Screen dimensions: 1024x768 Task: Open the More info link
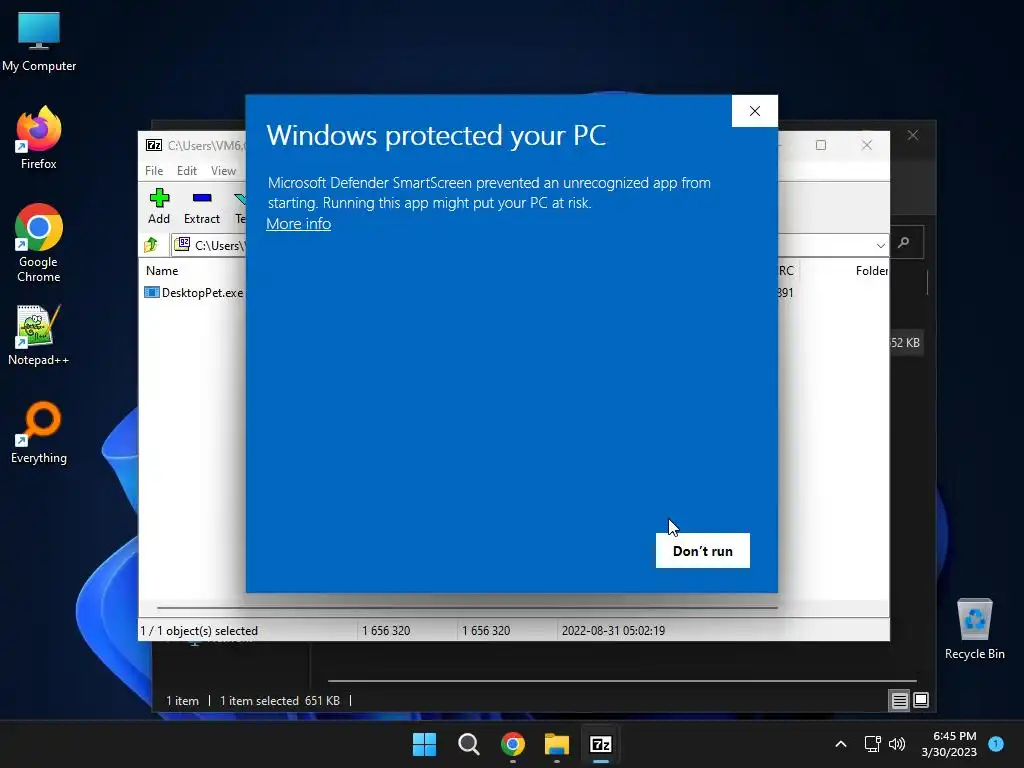[x=298, y=224]
